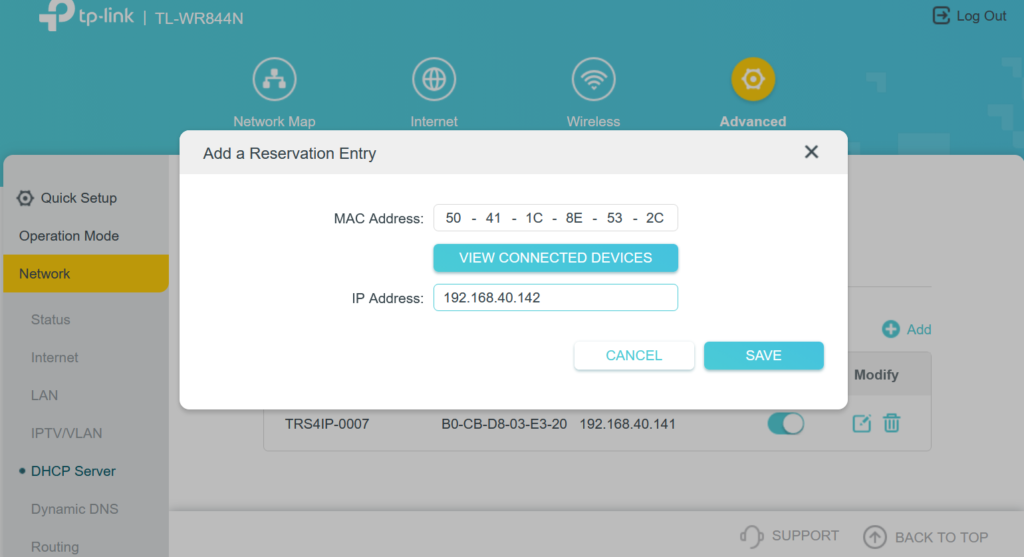Image resolution: width=1024 pixels, height=557 pixels.
Task: Open Dynamic DNS under Network
Action: 75,509
